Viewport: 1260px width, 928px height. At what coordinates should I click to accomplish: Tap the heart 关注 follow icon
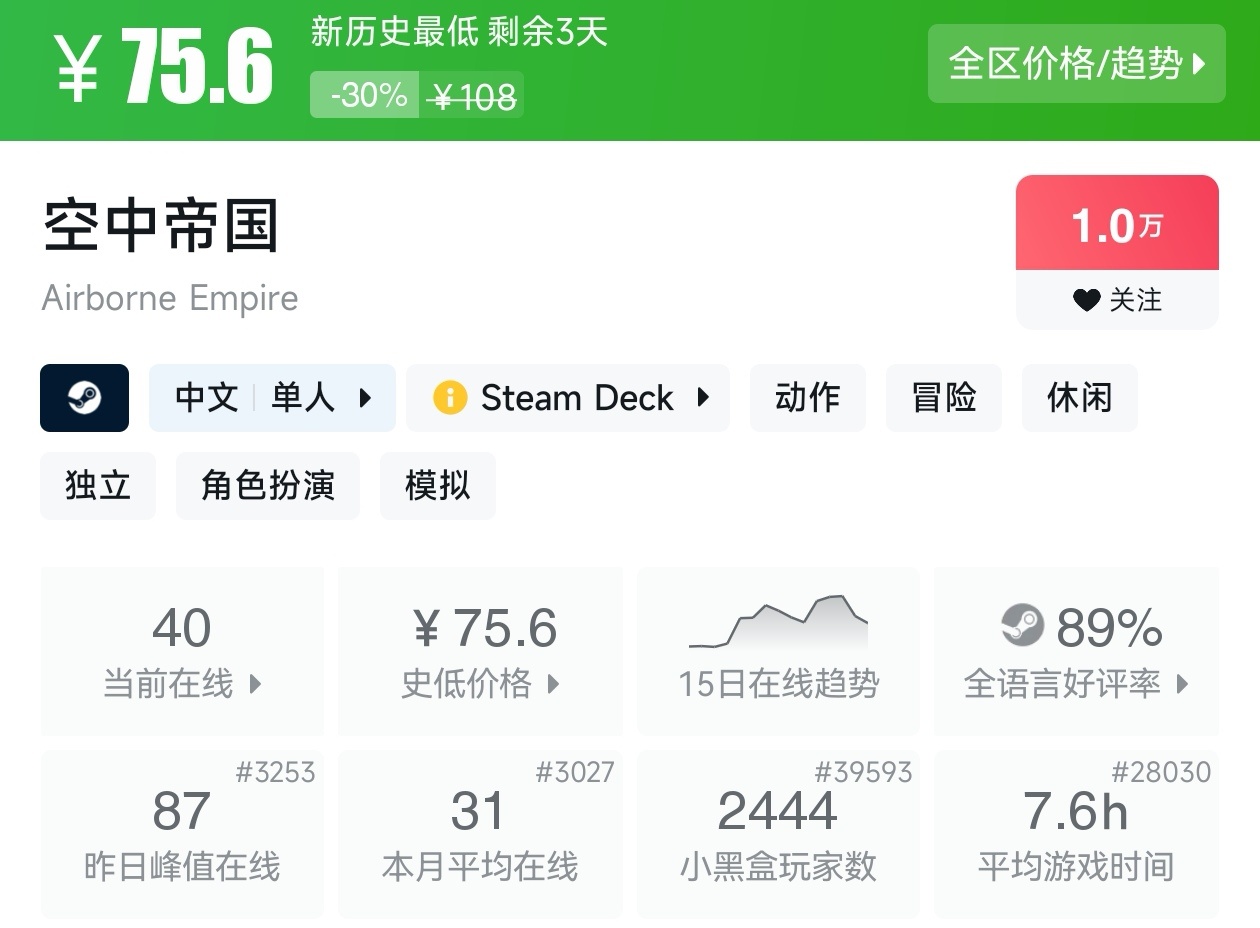point(1086,300)
